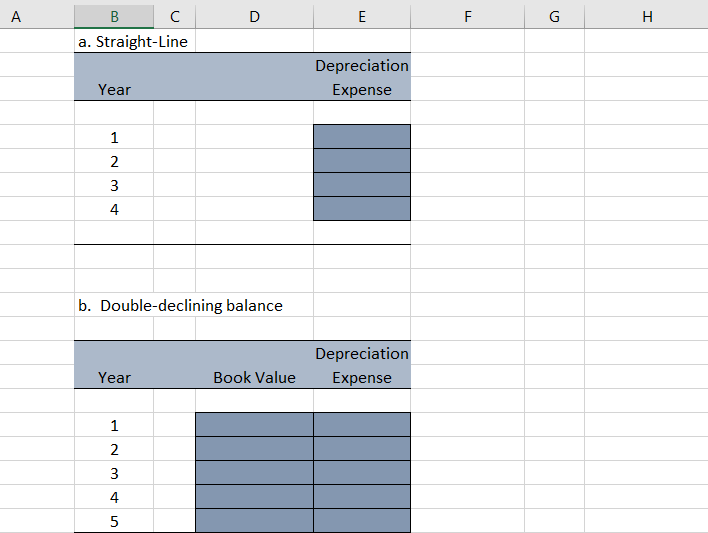Click the 'Book Value' header cell
The width and height of the screenshot is (708, 533).
click(x=255, y=377)
